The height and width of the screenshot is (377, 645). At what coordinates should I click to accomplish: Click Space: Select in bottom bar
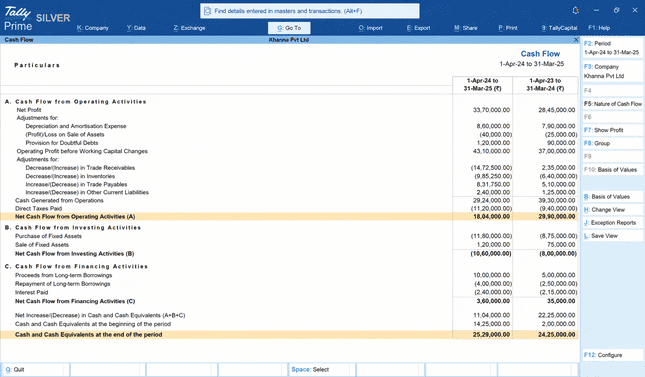[x=321, y=370]
